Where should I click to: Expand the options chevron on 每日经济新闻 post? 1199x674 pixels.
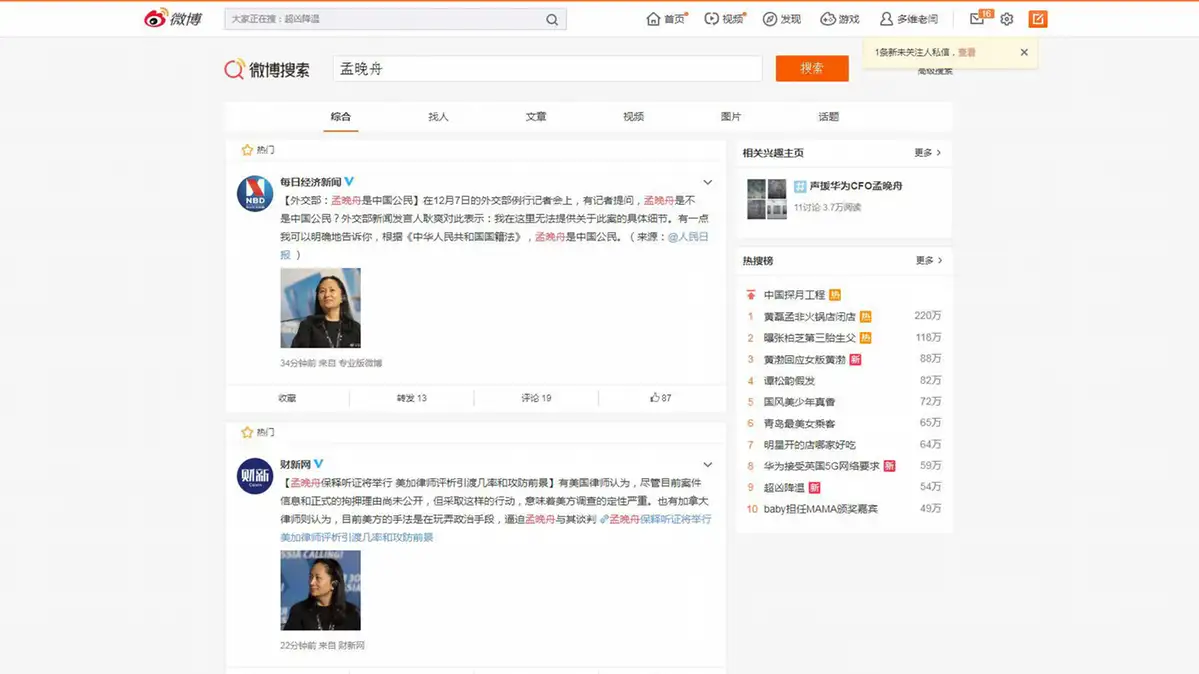click(x=707, y=183)
